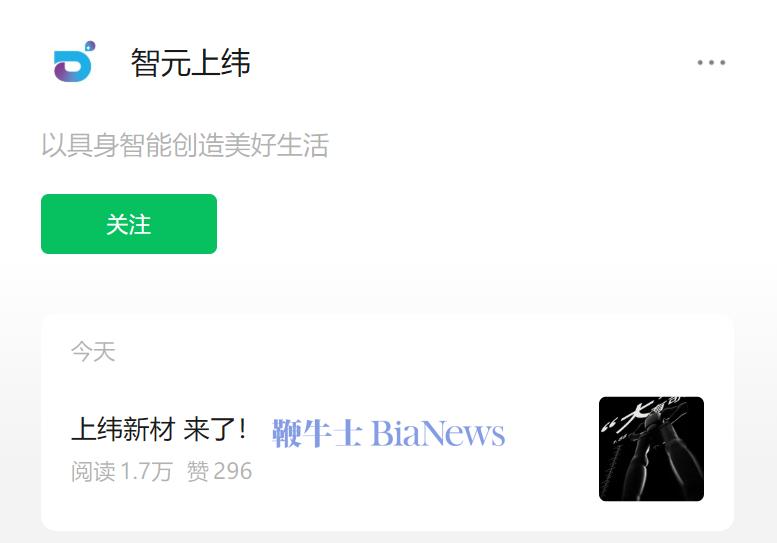Screen dimensions: 777x543
Task: Click the 智元上纬 blue-purple logo avatar
Action: pyautogui.click(x=74, y=61)
